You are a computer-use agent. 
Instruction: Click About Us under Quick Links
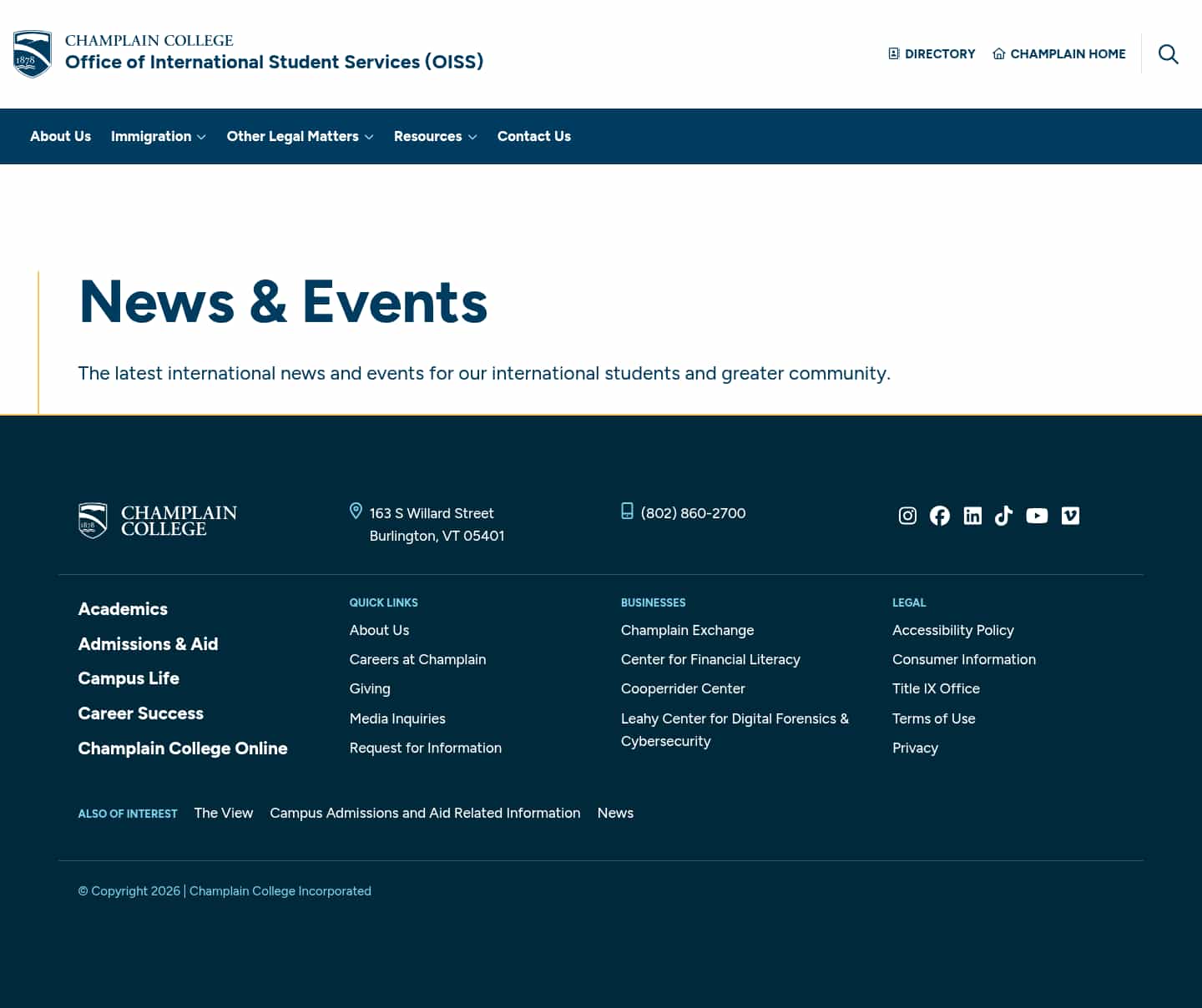tap(380, 630)
